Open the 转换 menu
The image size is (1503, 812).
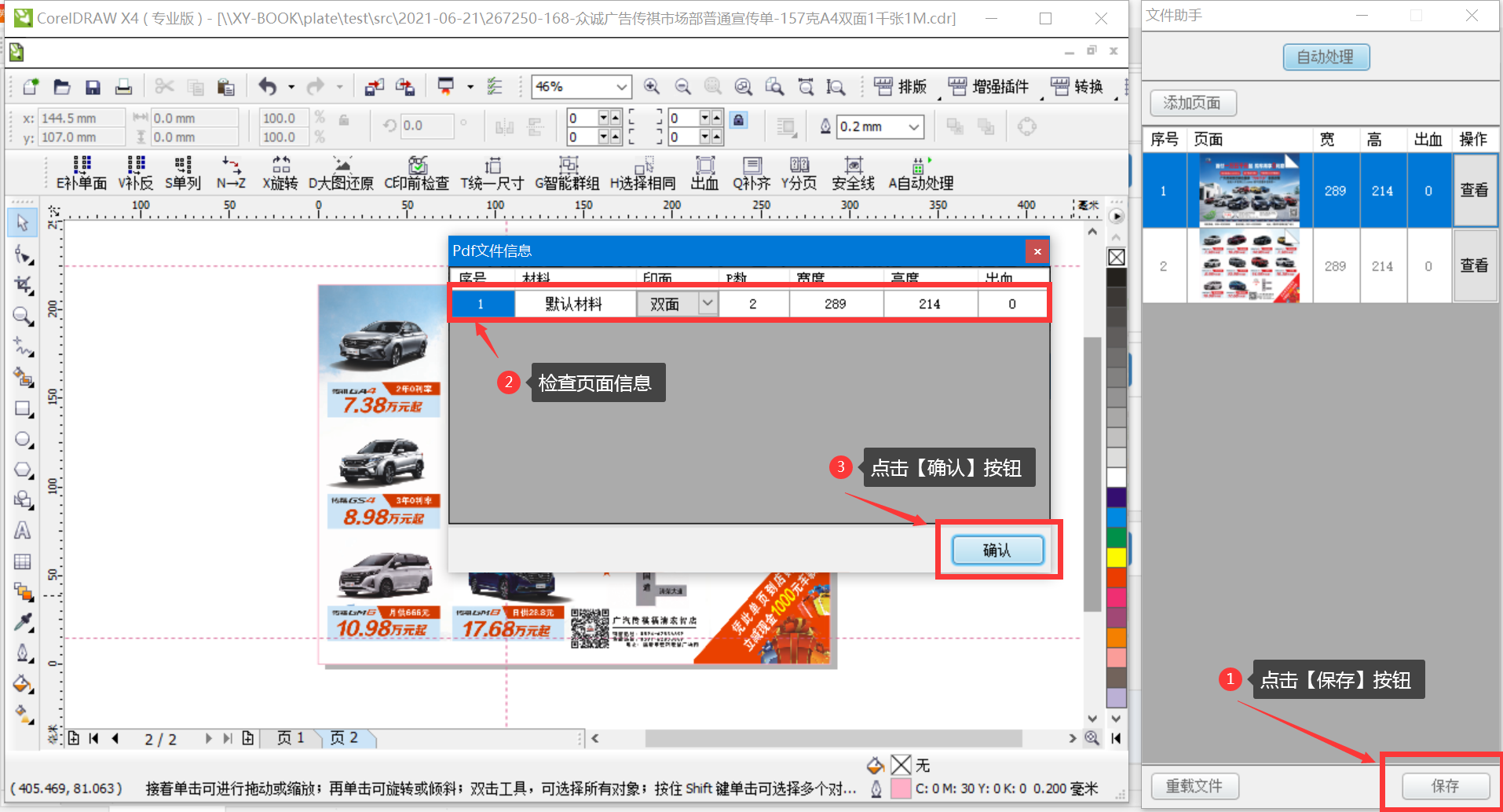click(1077, 86)
